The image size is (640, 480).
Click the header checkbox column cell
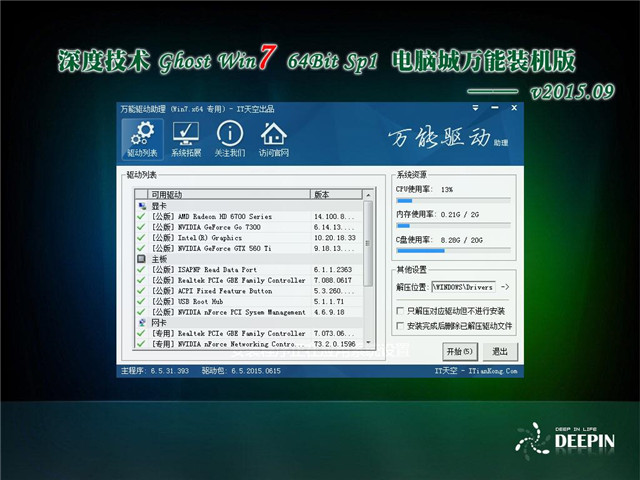(141, 194)
